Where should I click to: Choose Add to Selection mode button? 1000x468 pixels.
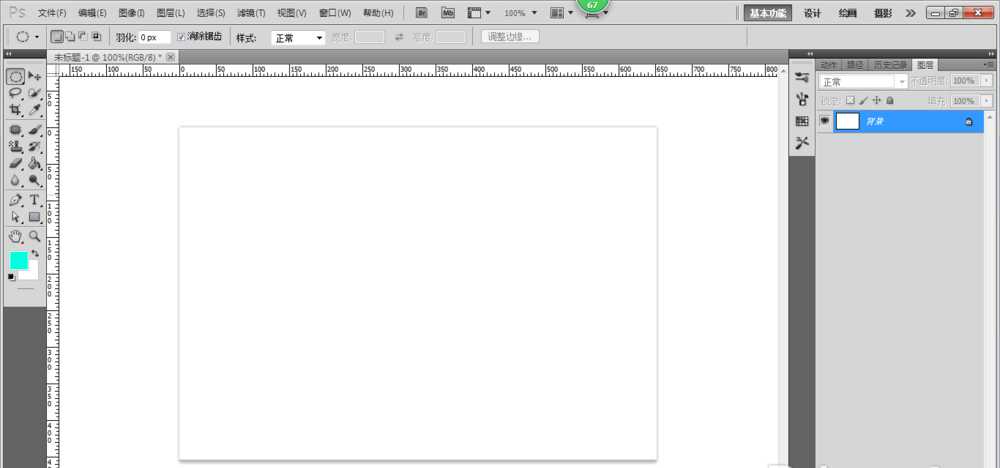pos(70,37)
